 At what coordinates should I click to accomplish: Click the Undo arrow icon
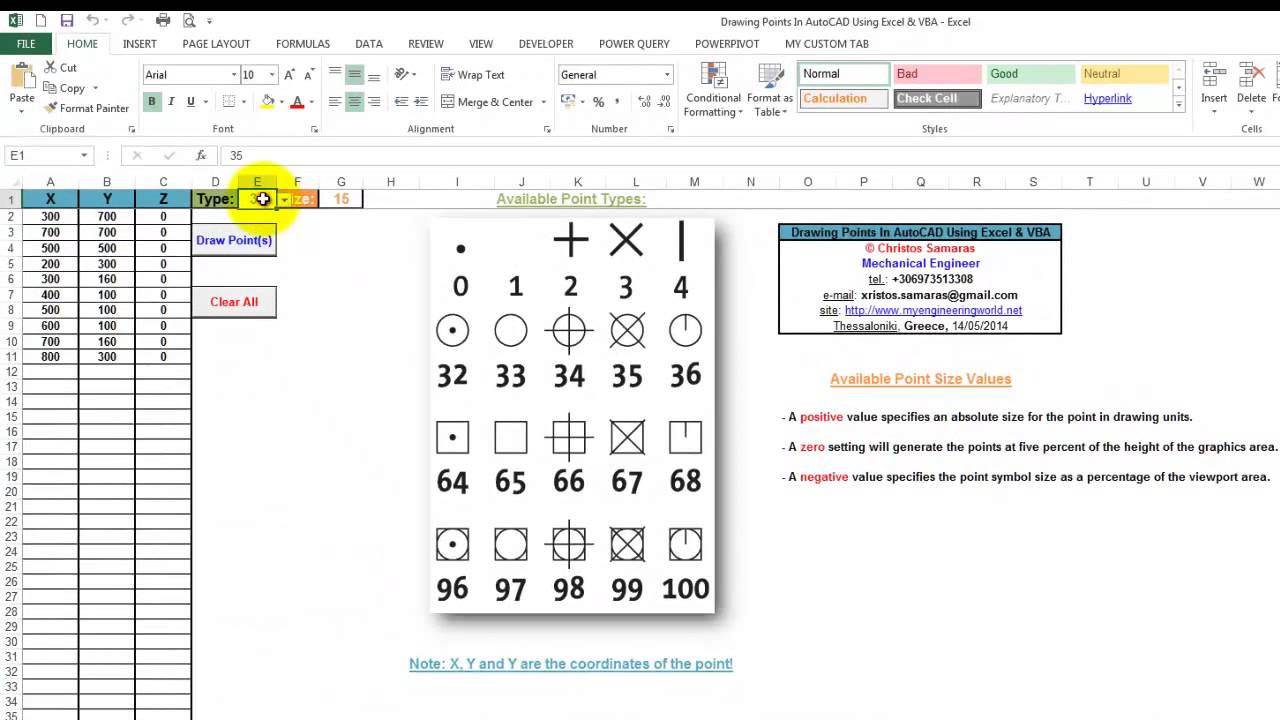(x=92, y=20)
